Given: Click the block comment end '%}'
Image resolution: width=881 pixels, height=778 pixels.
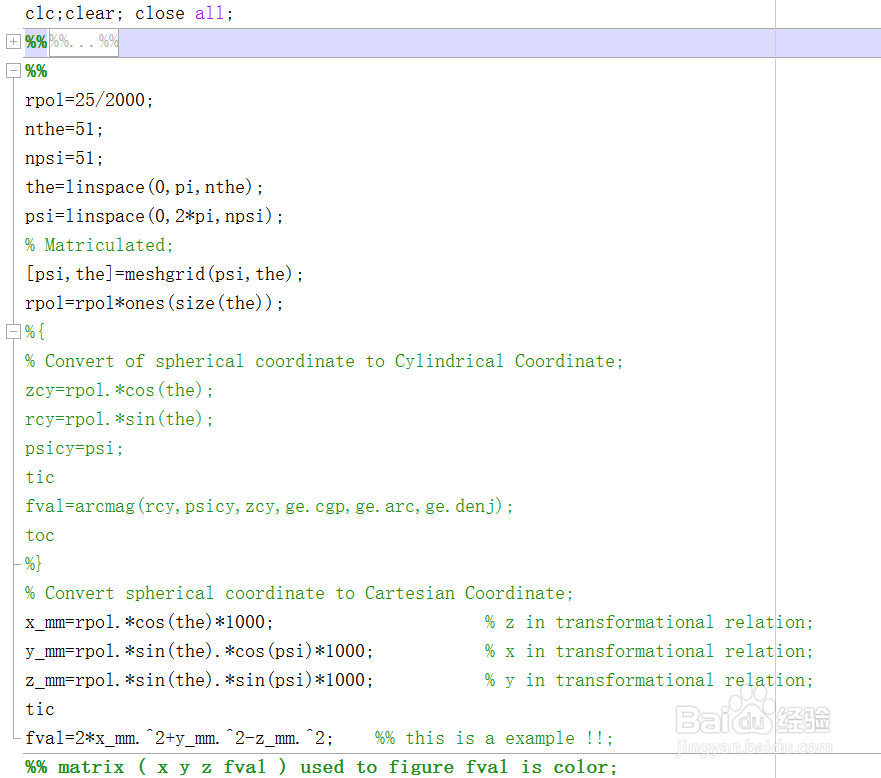Looking at the screenshot, I should pyautogui.click(x=33, y=563).
